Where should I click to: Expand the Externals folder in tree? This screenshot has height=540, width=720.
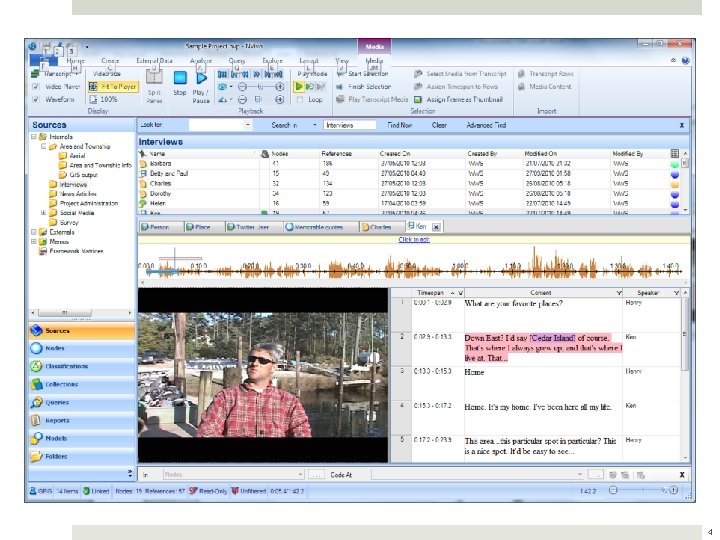[34, 232]
